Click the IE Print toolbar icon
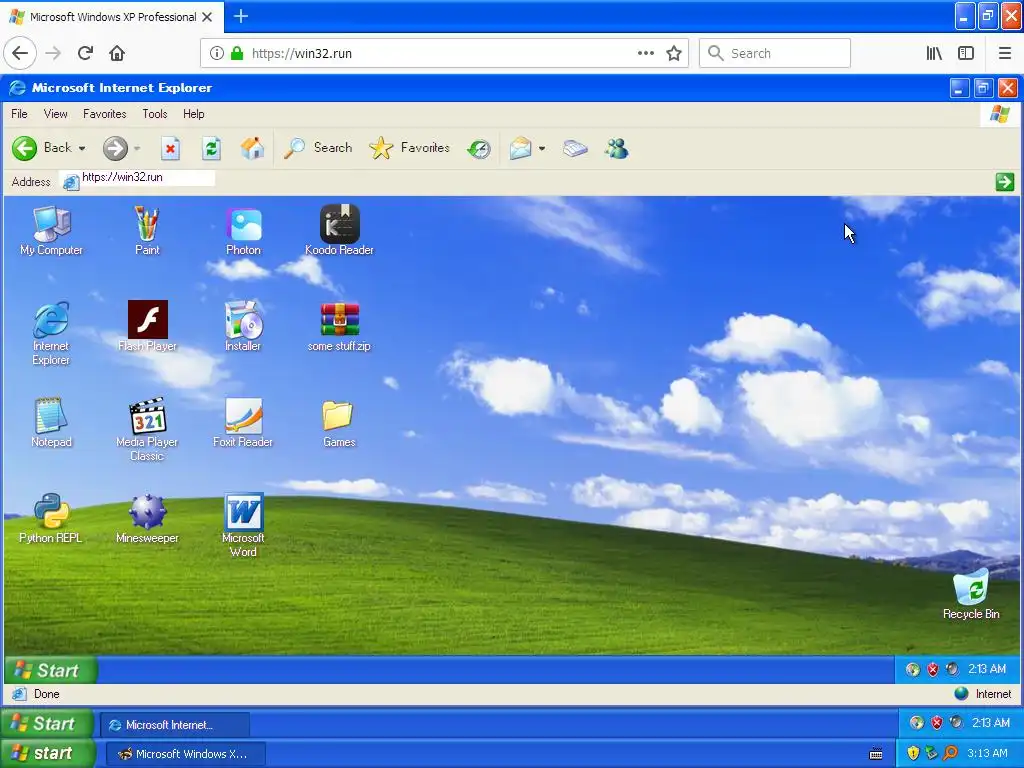The height and width of the screenshot is (768, 1024). pos(575,148)
